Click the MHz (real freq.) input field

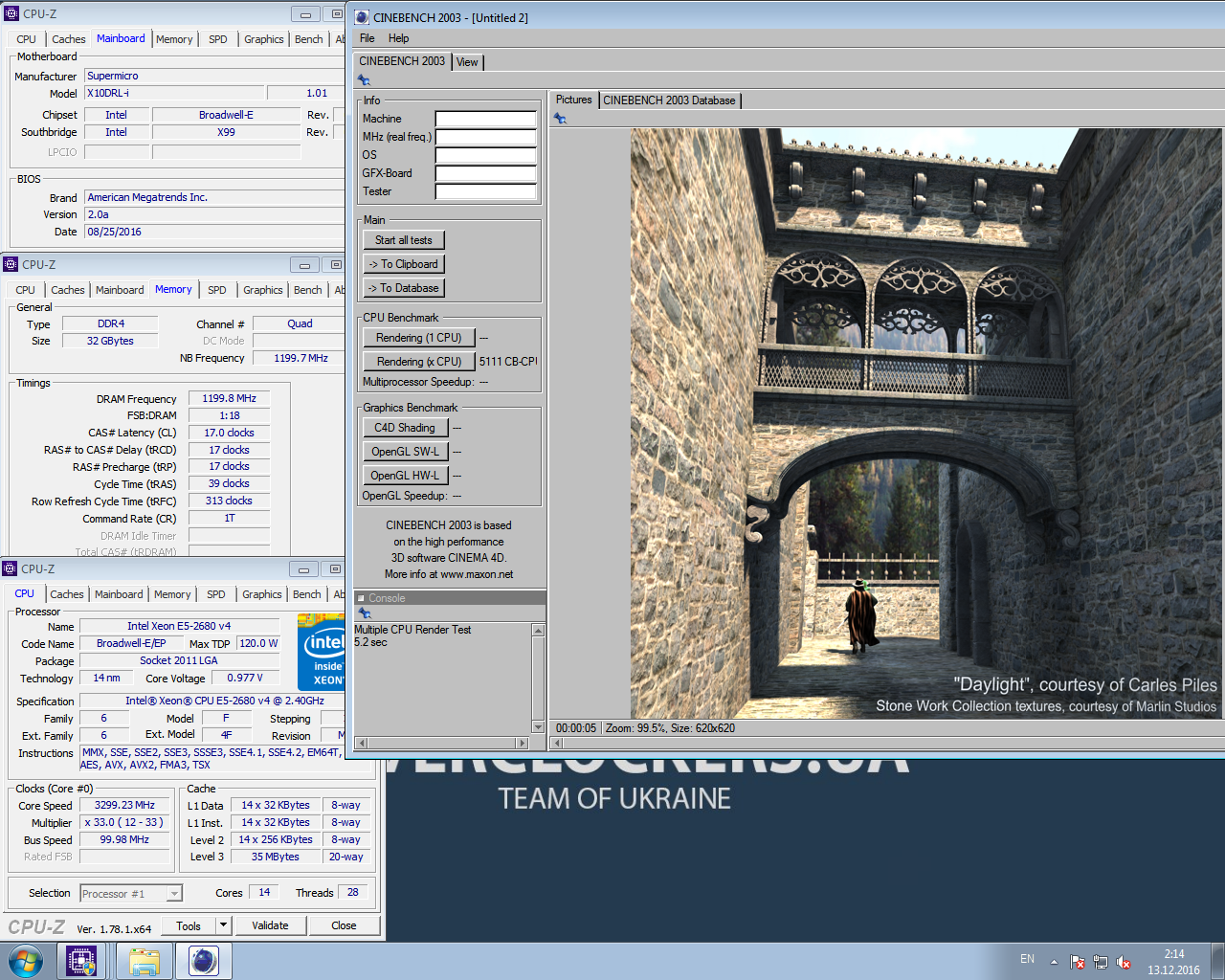pos(486,137)
